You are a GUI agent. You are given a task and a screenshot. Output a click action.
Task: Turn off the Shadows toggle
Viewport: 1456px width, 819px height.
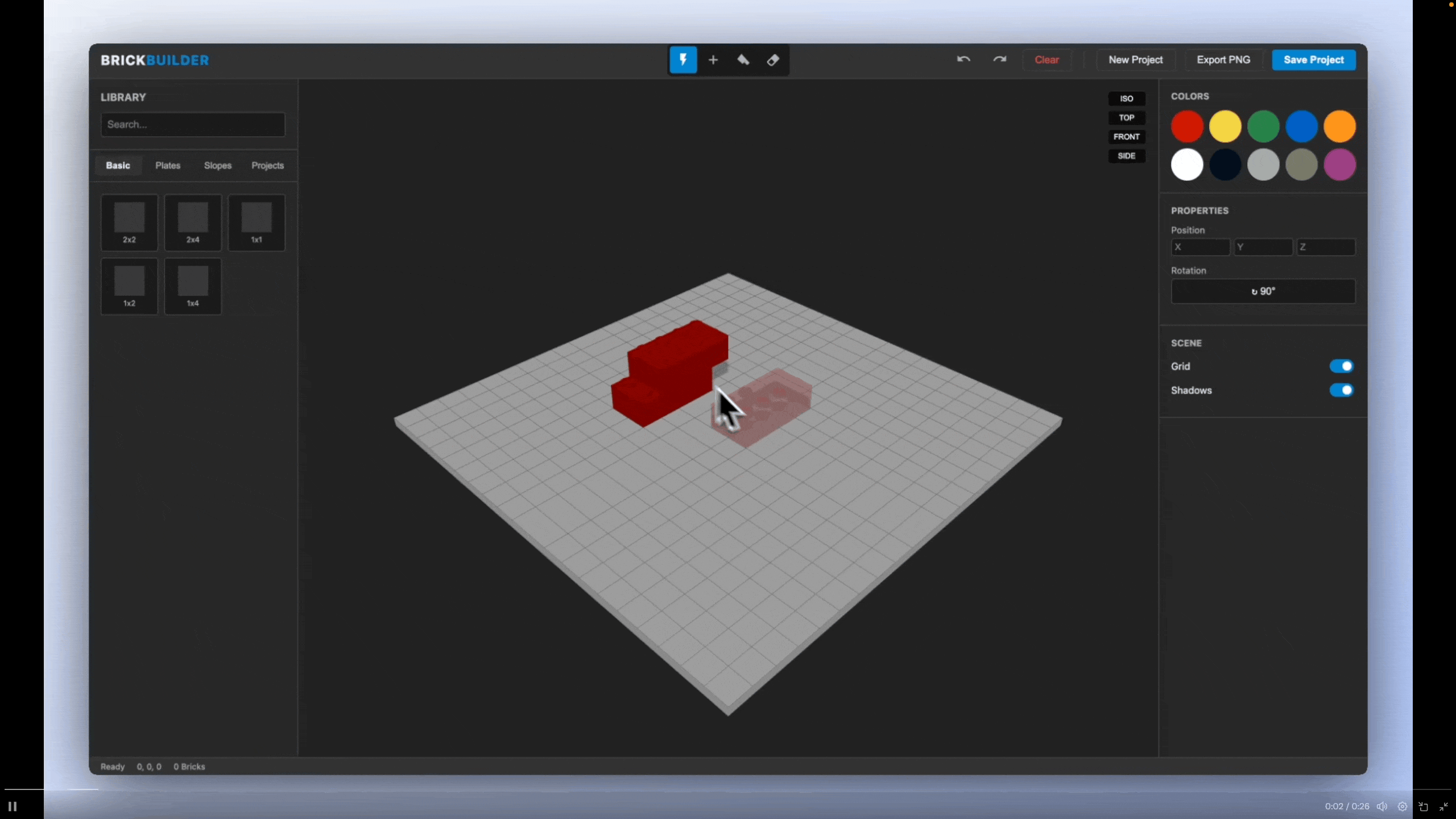pos(1341,390)
